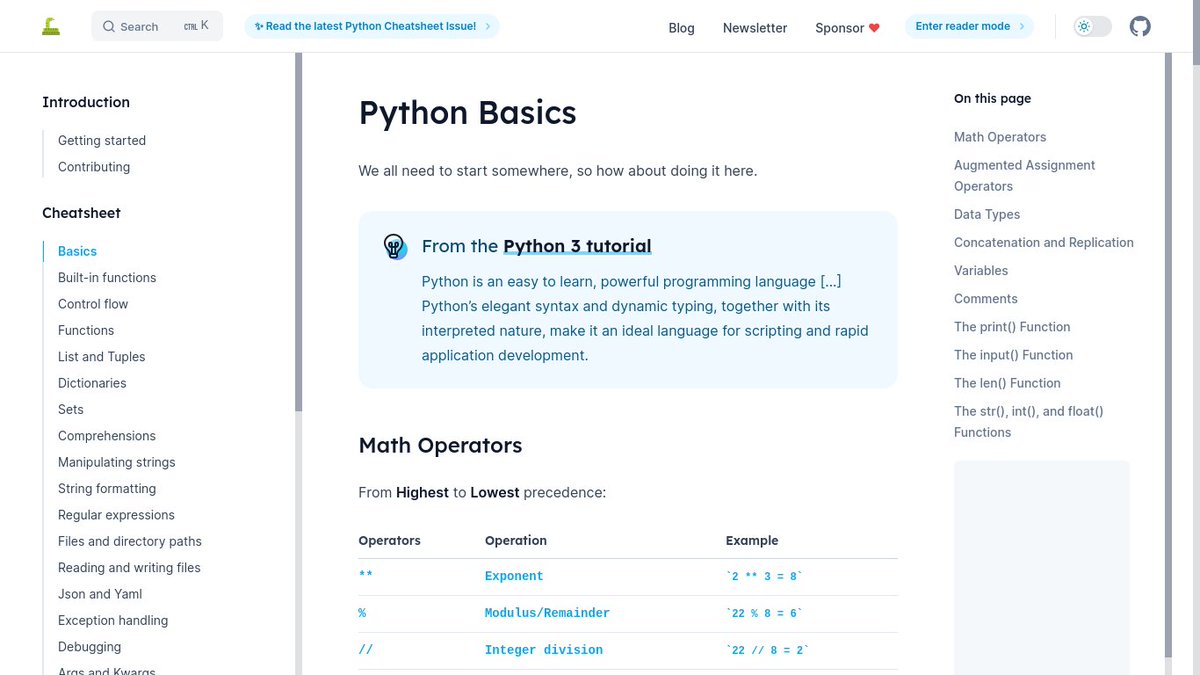Click the `22 % 8 = 6` example cell
The image size is (1200, 675).
coord(764,613)
